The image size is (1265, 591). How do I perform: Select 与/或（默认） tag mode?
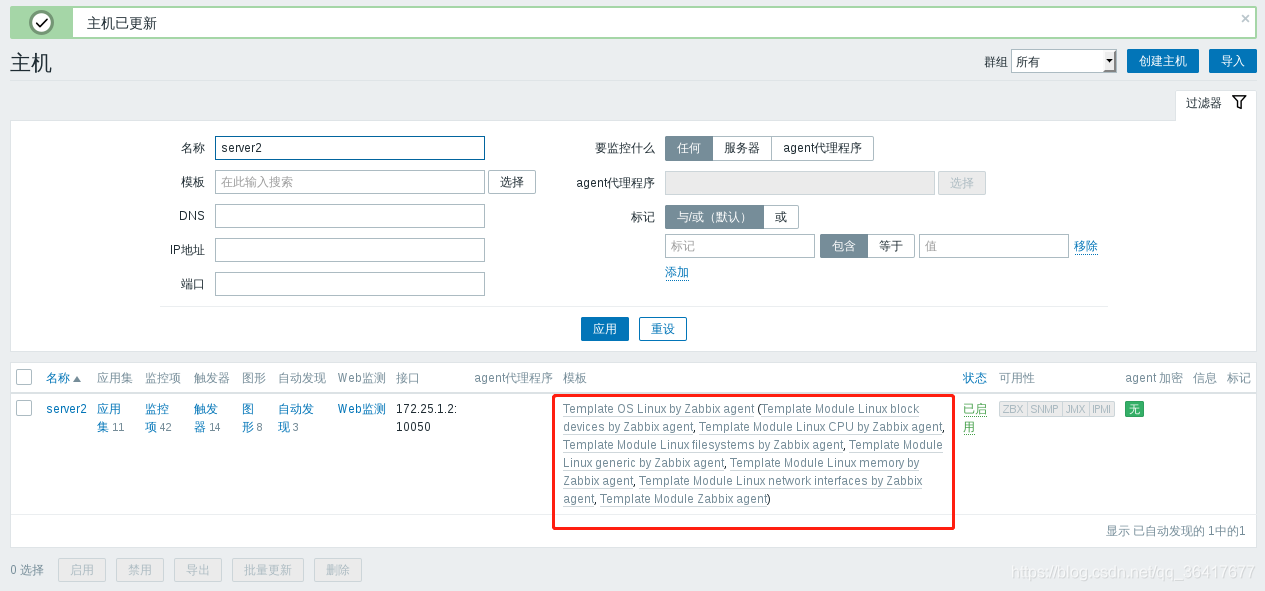pyautogui.click(x=714, y=217)
